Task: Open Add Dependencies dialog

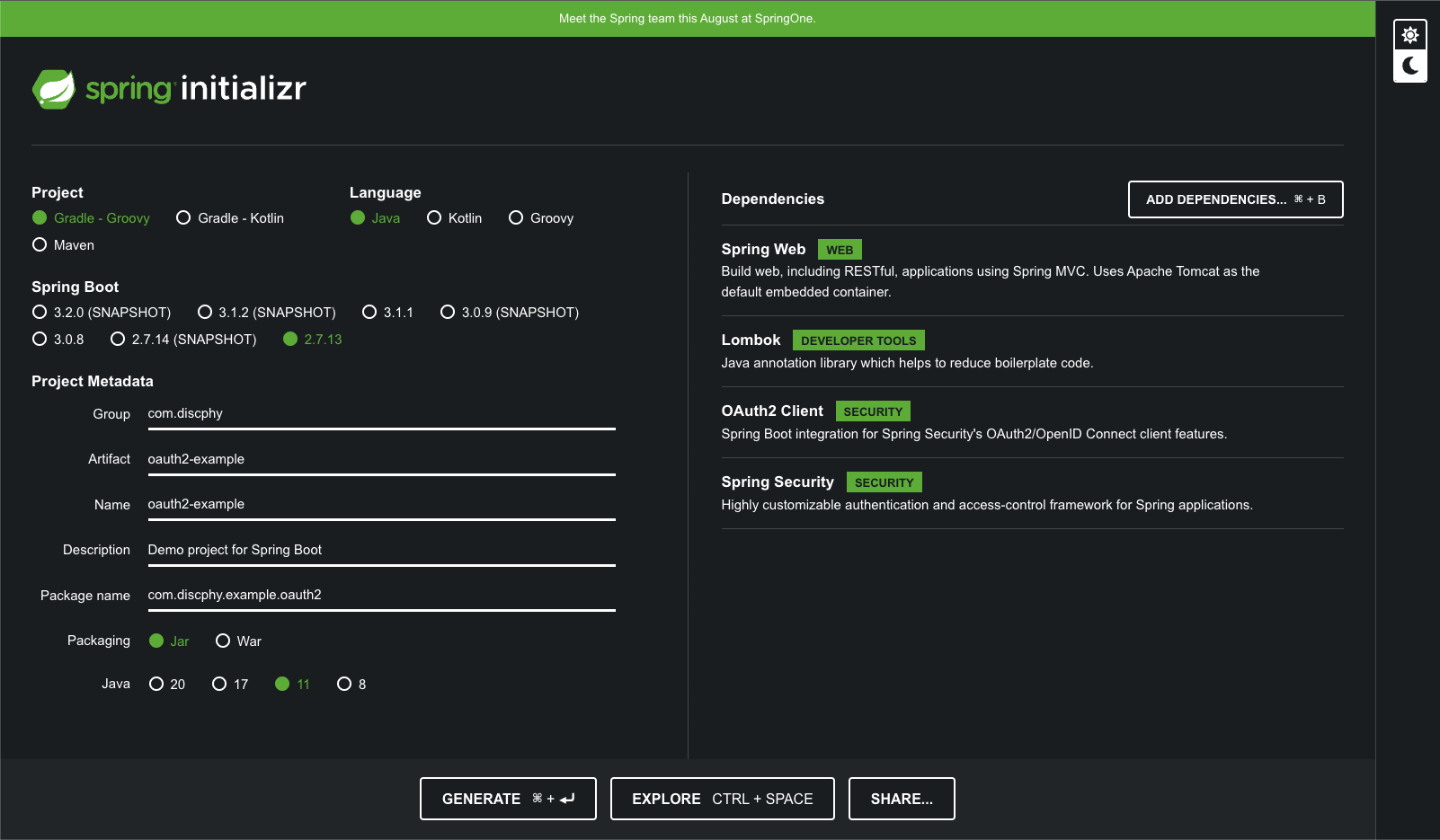Action: [x=1235, y=199]
